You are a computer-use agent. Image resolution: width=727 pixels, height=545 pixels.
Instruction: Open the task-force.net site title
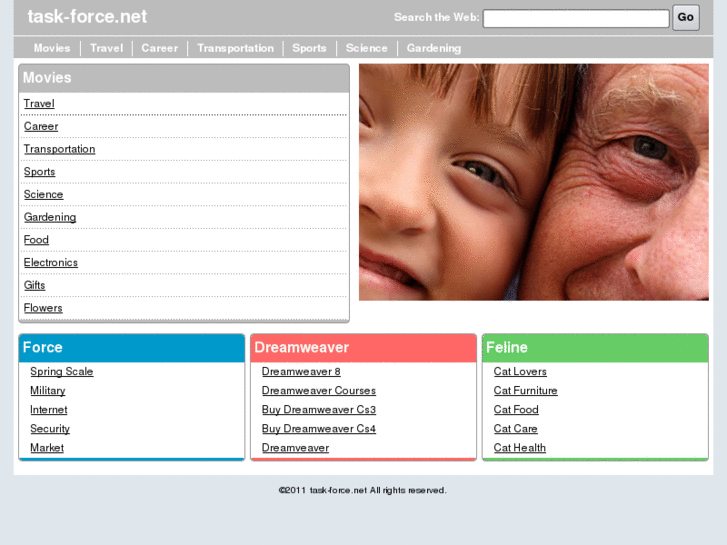(87, 17)
